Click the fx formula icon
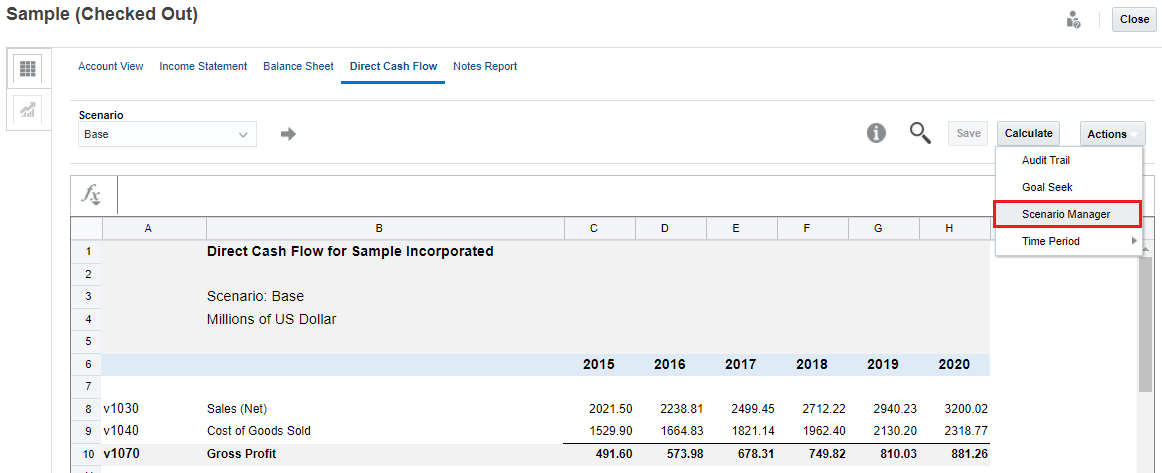The width and height of the screenshot is (1162, 473). pyautogui.click(x=92, y=195)
